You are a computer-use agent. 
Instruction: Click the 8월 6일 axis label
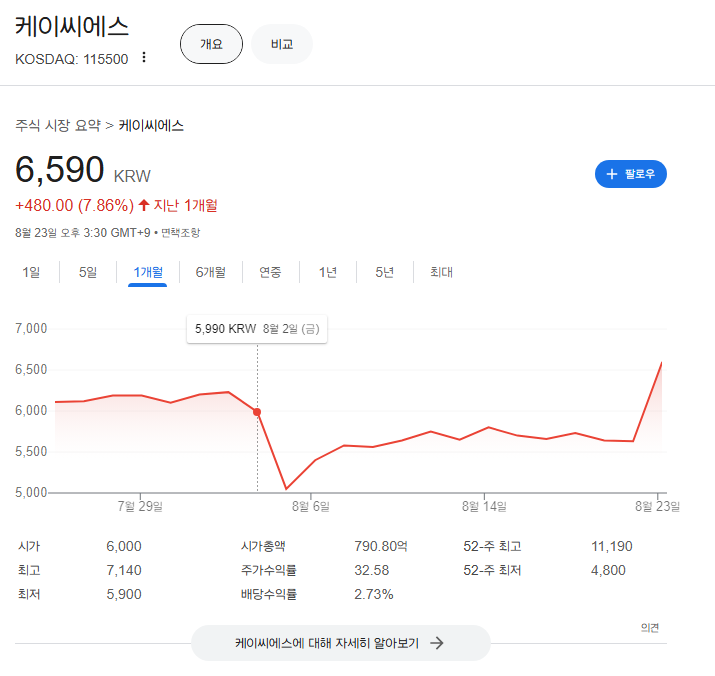coord(311,506)
